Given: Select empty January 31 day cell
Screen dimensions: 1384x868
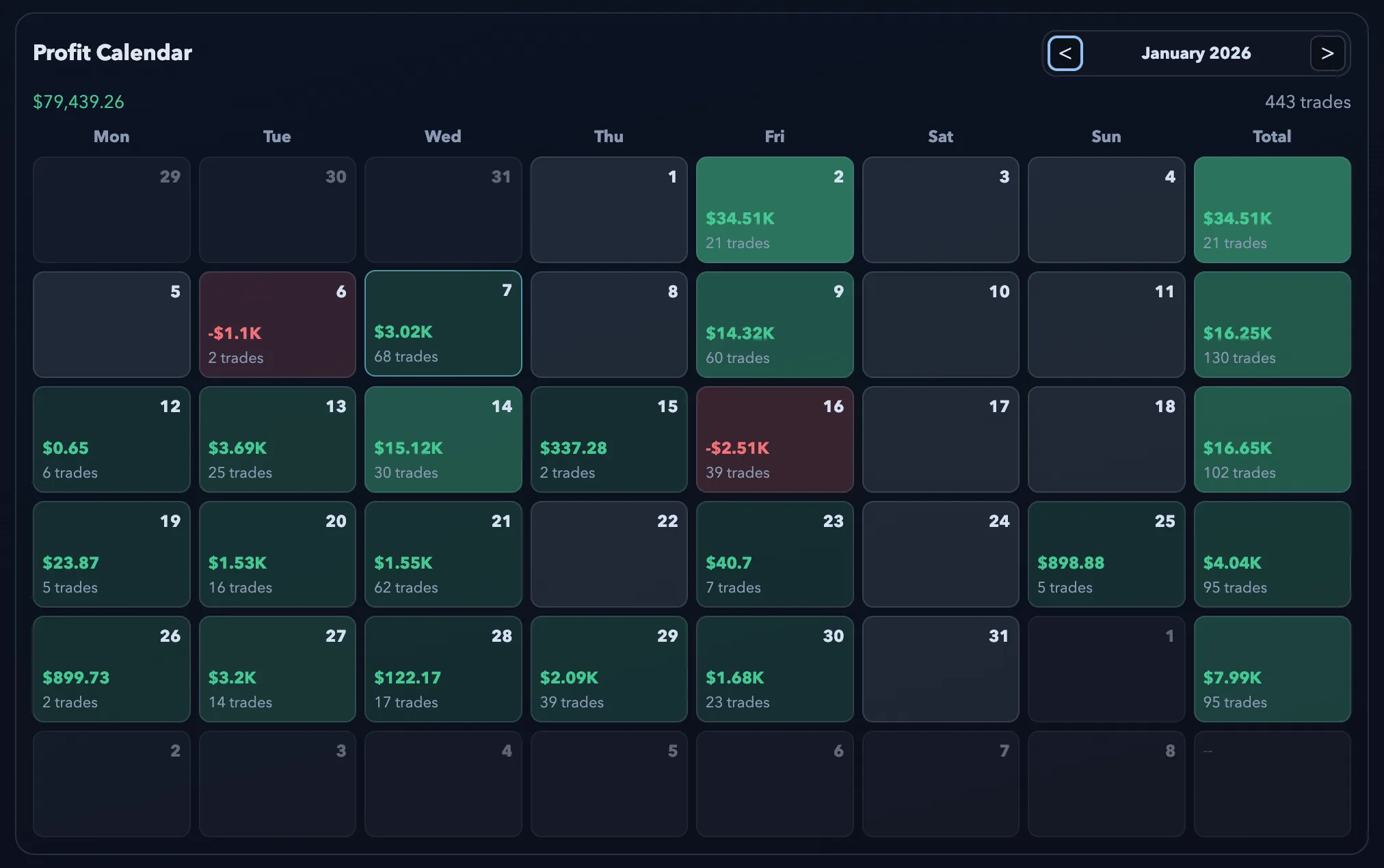Looking at the screenshot, I should [940, 669].
